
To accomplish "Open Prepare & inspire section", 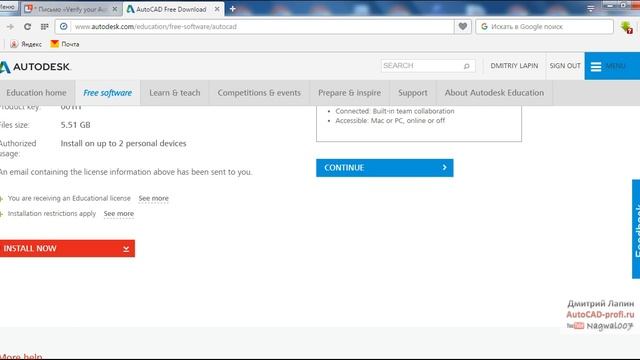I will tap(349, 93).
